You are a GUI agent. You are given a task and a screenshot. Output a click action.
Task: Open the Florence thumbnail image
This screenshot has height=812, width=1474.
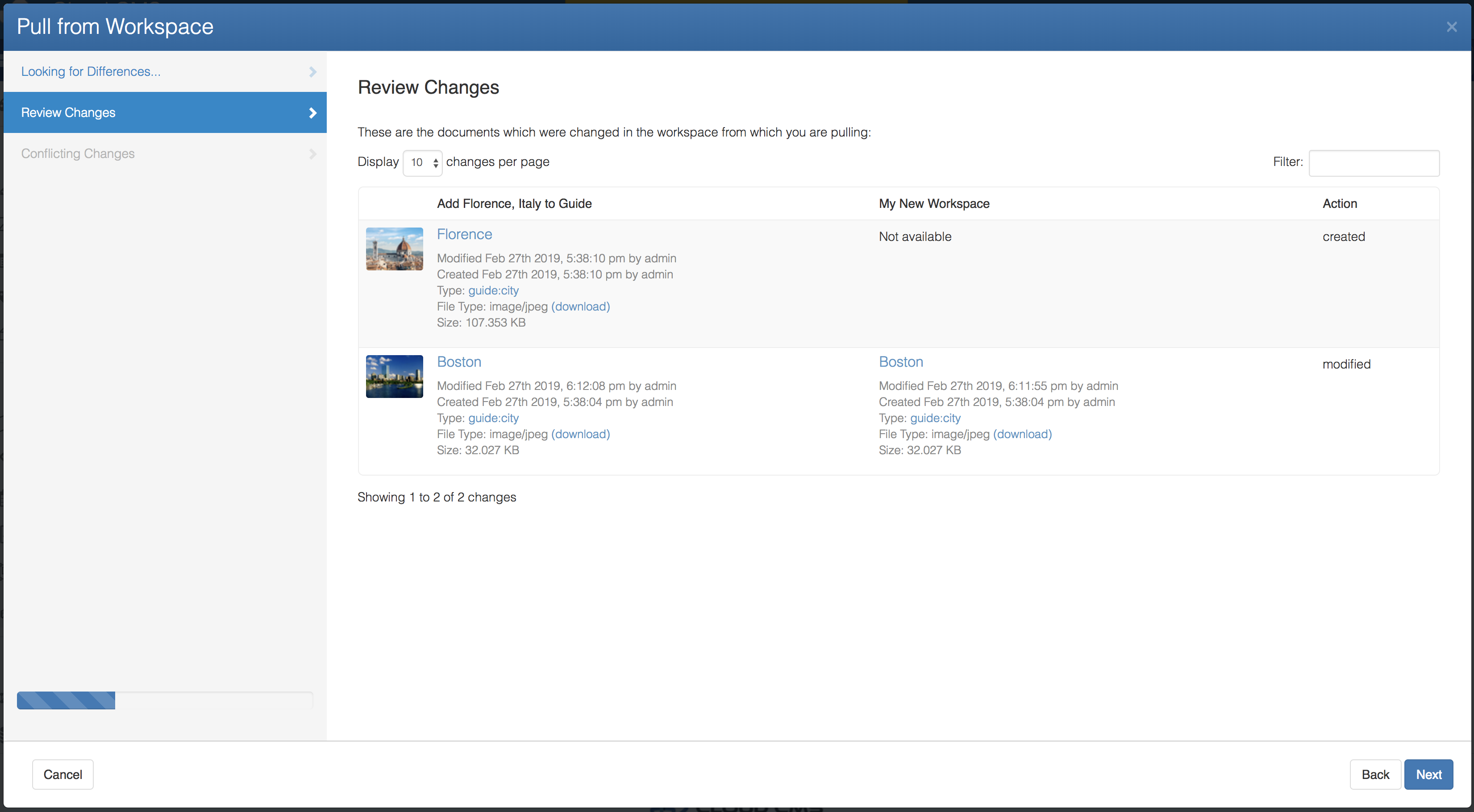pos(394,249)
